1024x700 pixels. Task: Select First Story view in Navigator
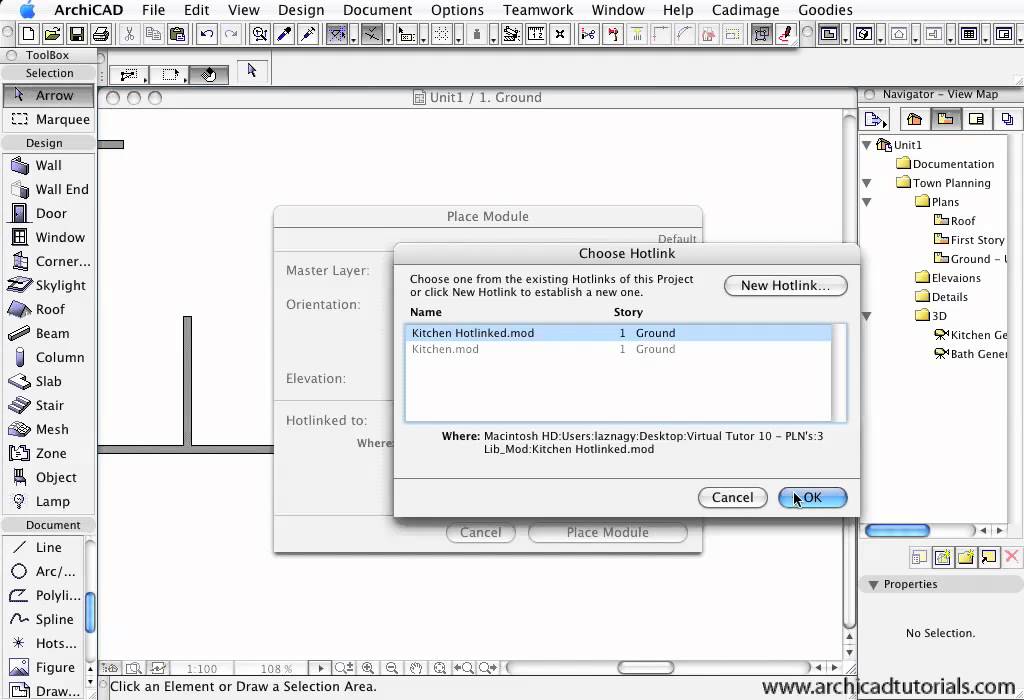click(969, 240)
